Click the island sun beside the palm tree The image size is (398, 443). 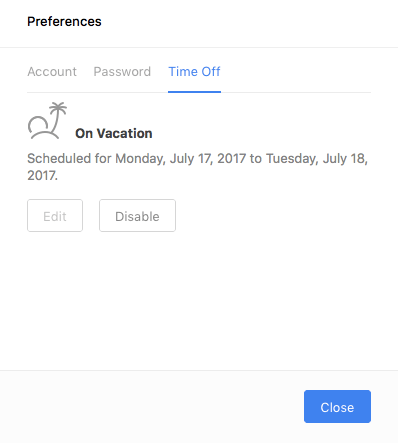click(x=37, y=125)
